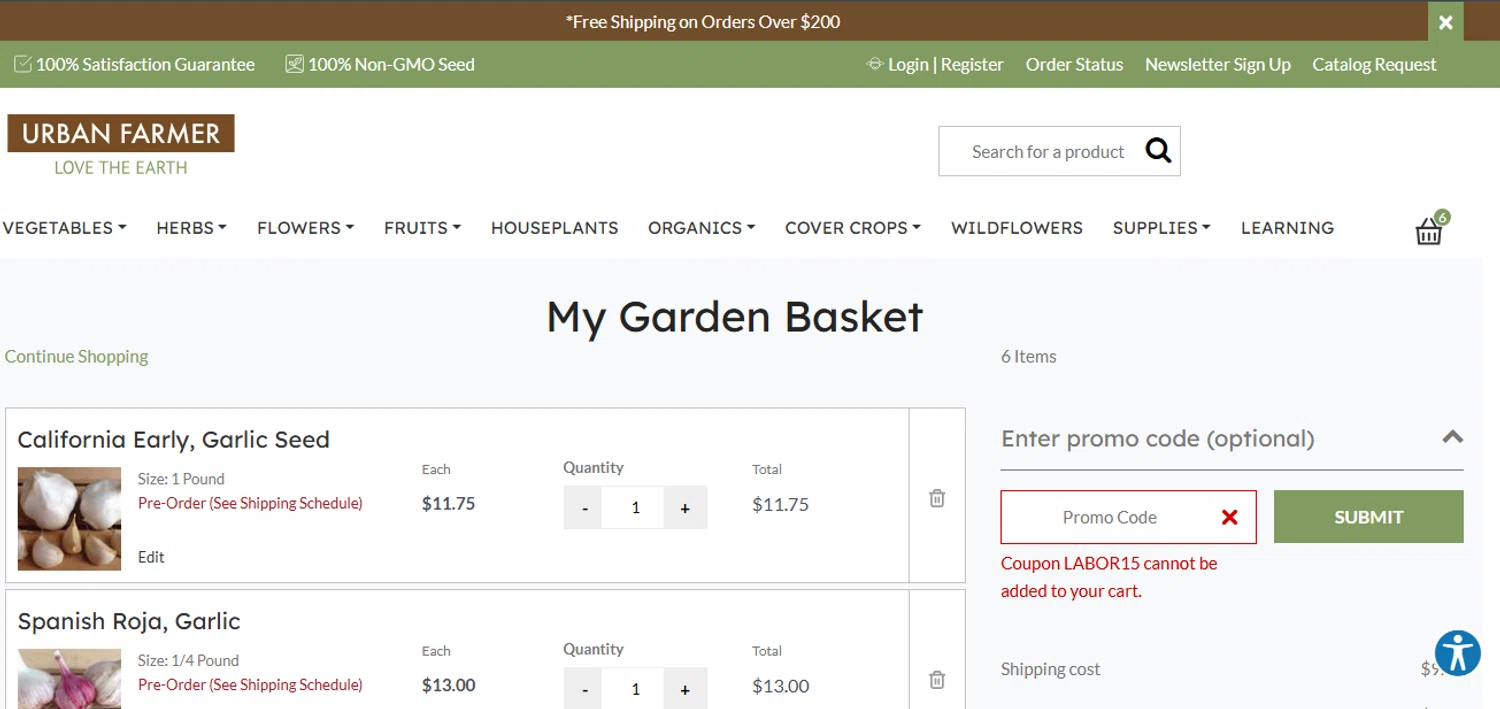1500x709 pixels.
Task: Expand the Vegetables menu
Action: 64,228
